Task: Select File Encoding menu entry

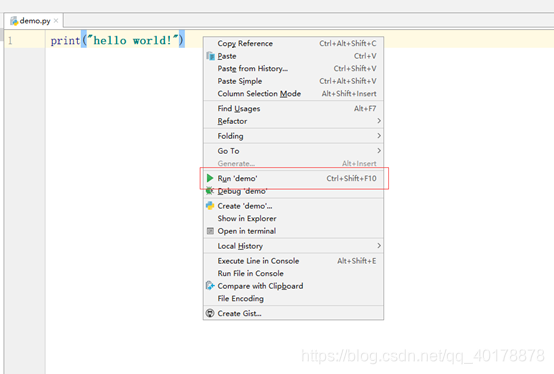Action: point(293,298)
